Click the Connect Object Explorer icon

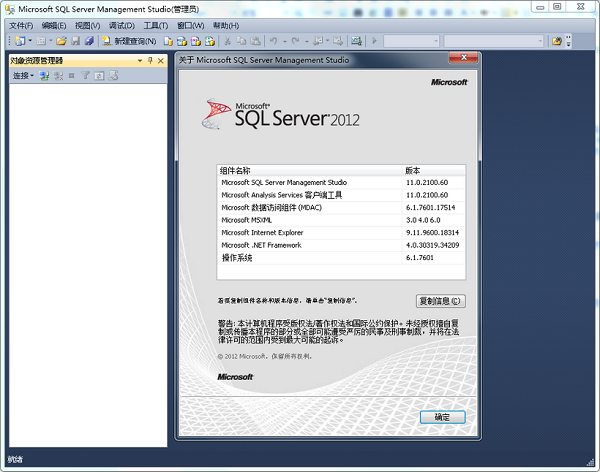tap(44, 76)
